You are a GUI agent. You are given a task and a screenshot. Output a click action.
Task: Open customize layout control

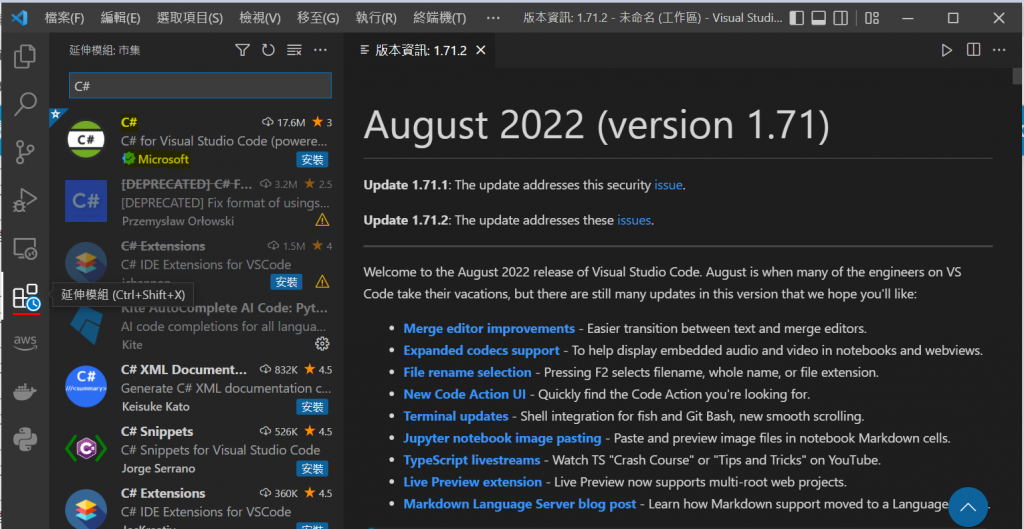click(x=872, y=18)
